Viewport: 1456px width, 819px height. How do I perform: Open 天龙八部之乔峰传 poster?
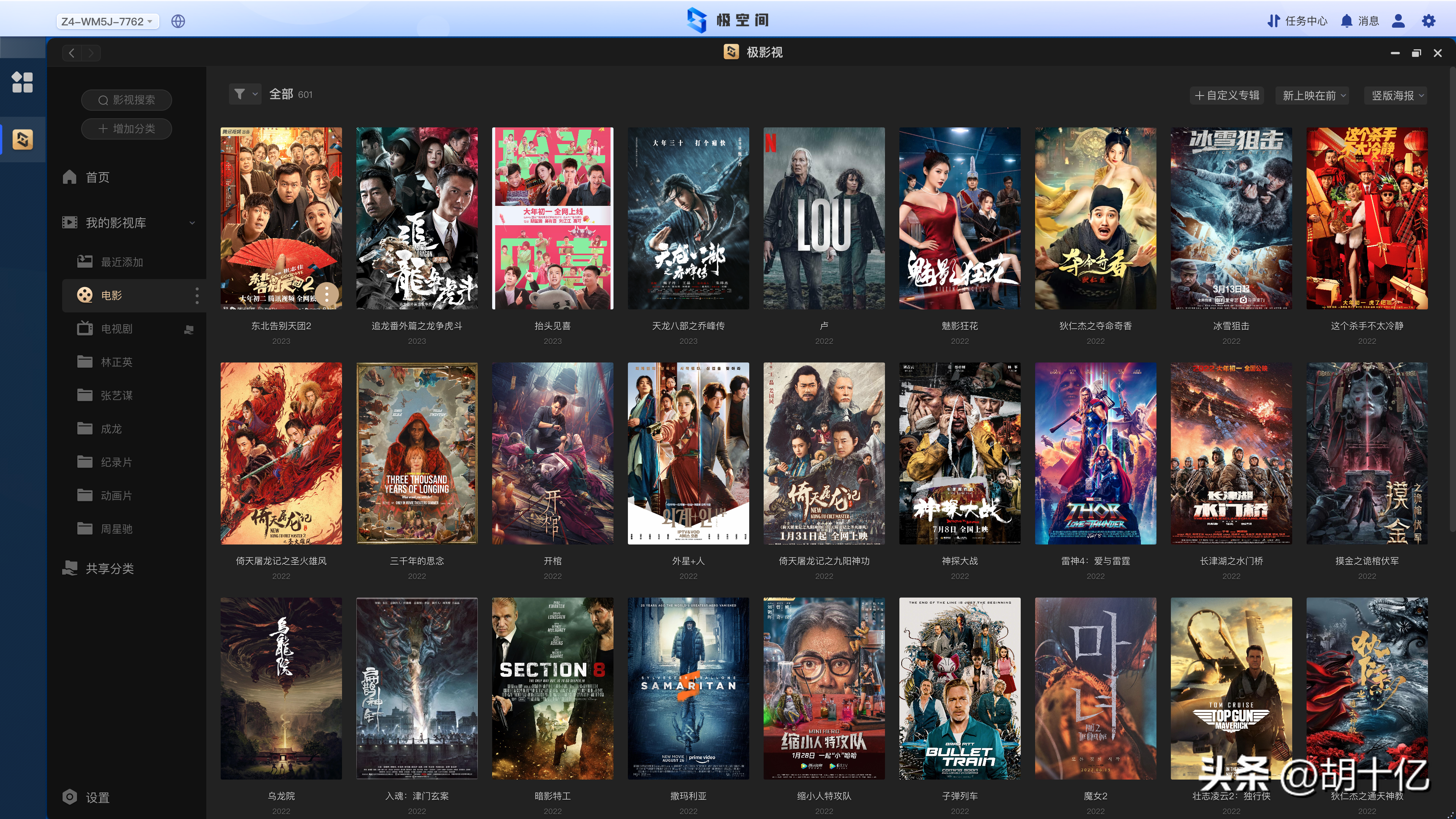click(x=689, y=218)
